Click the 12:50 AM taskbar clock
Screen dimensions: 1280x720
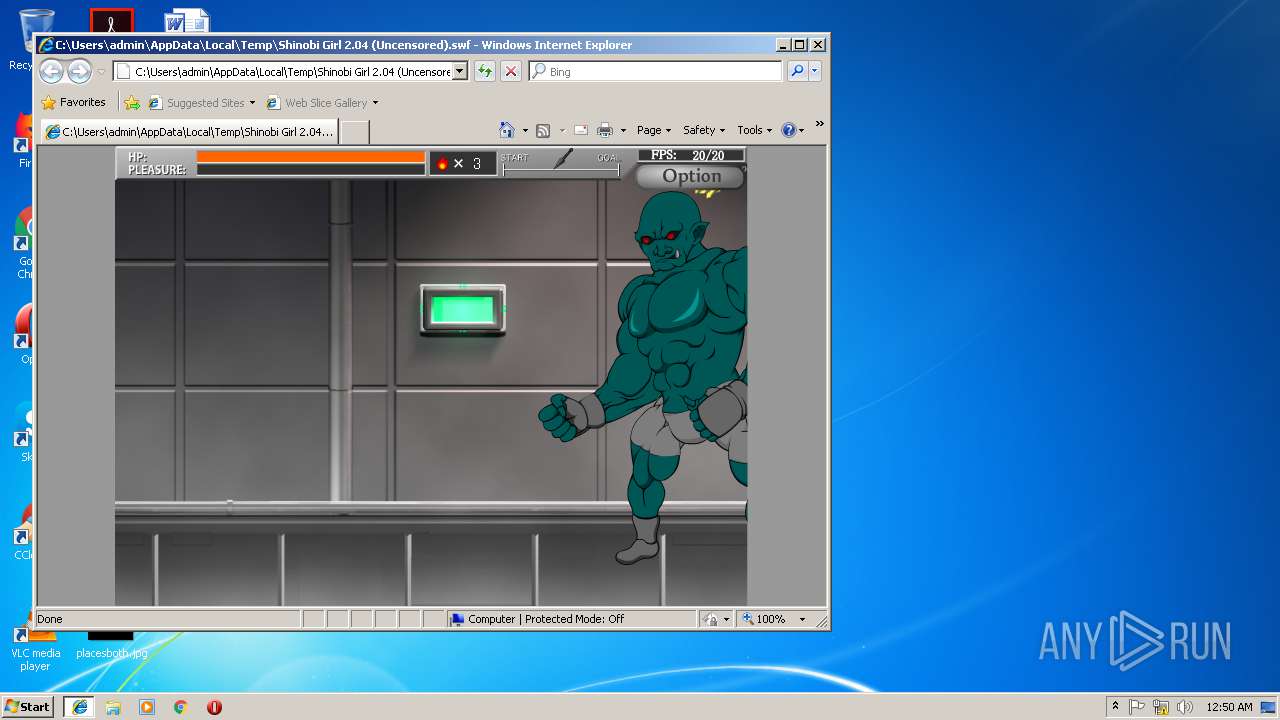click(x=1229, y=706)
